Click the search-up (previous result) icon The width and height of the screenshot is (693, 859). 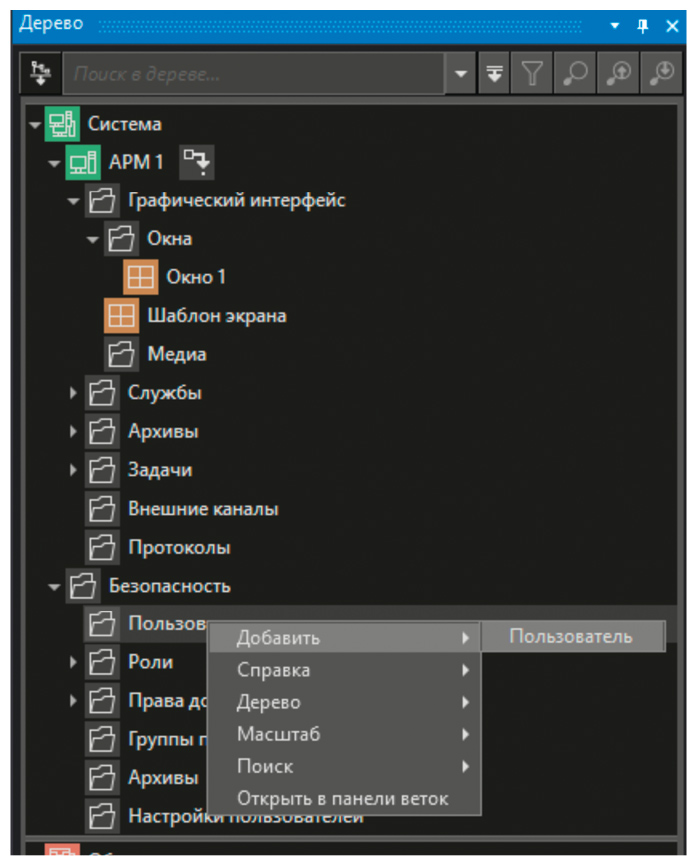619,74
